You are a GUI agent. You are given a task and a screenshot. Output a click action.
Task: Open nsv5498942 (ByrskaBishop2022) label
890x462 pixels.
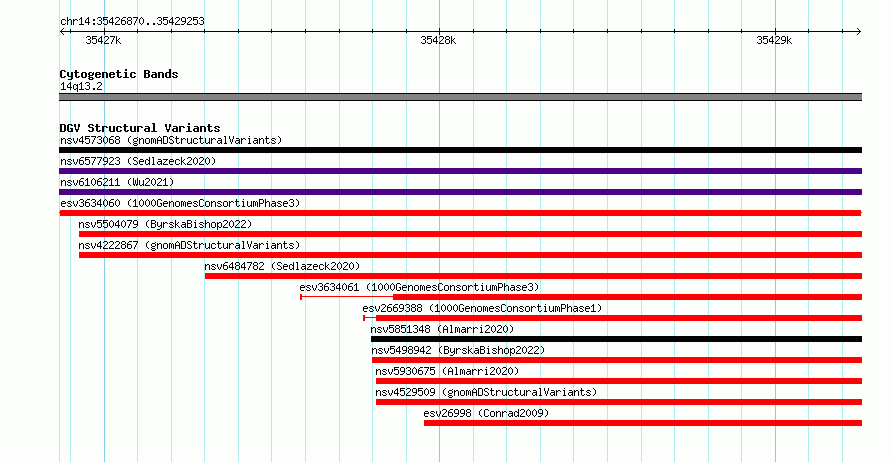(x=458, y=350)
